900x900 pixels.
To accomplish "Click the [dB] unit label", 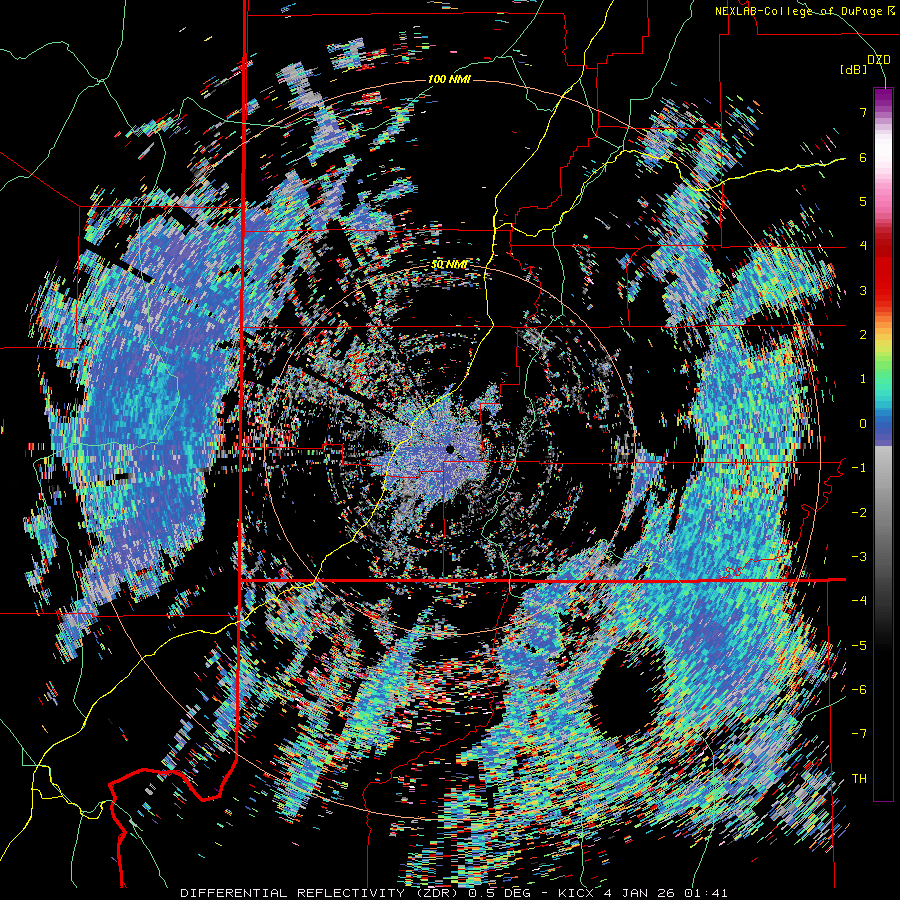I will click(853, 70).
